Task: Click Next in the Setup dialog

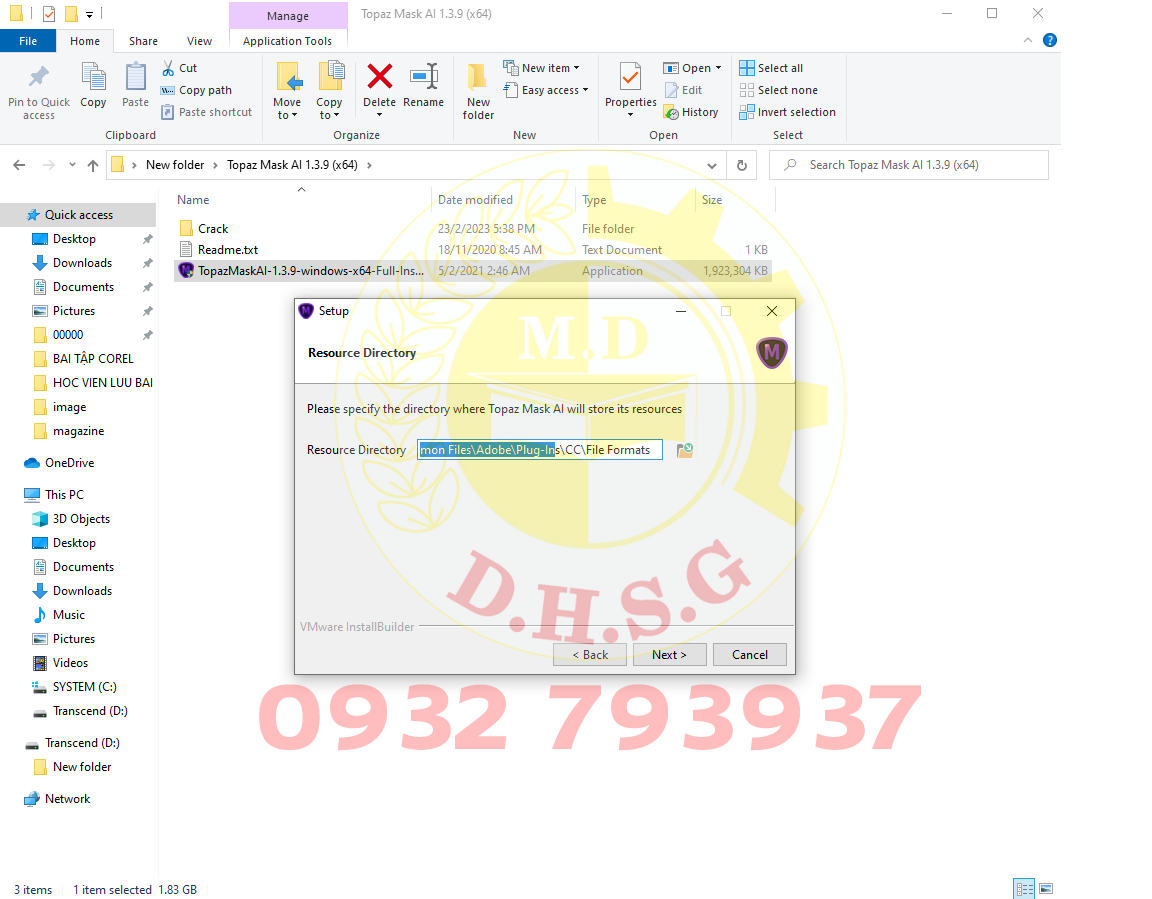Action: point(669,654)
